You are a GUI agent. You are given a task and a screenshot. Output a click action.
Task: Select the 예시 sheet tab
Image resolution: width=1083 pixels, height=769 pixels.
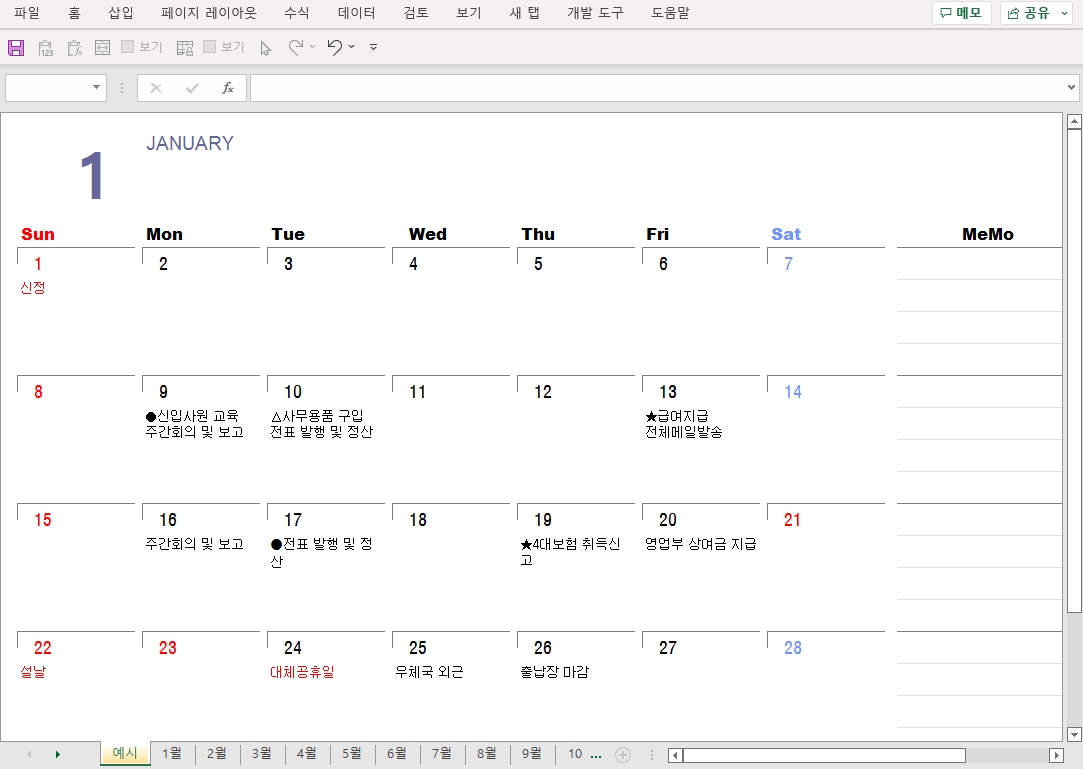point(125,753)
